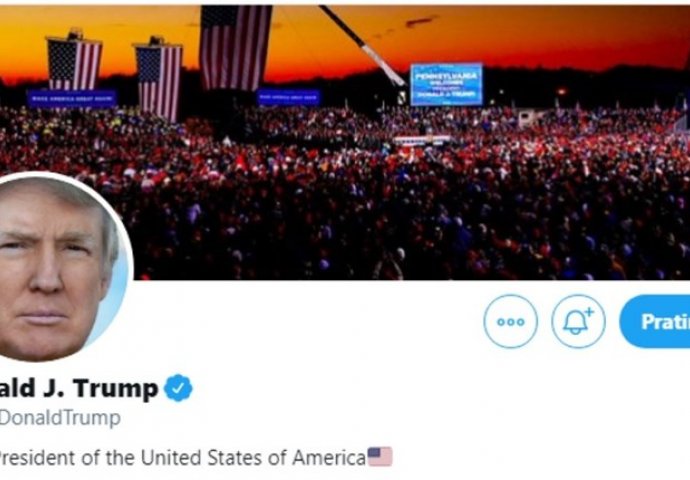Click the blue Pratite follow button
The image size is (690, 480).
[655, 322]
